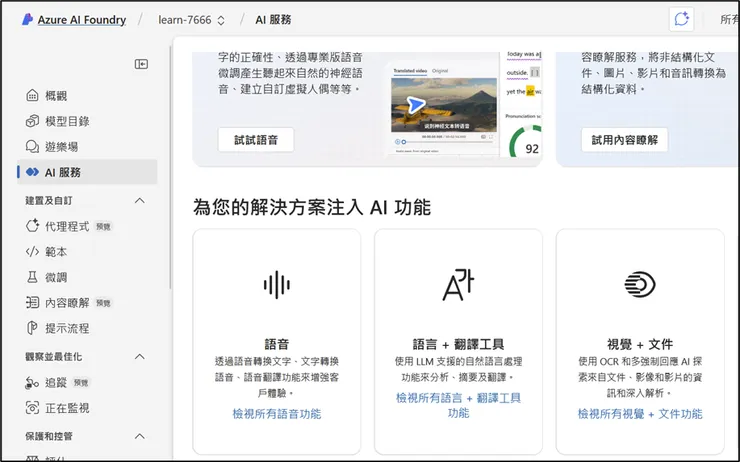The height and width of the screenshot is (462, 740).
Task: Click the 模型目錄 cube icon
Action: click(x=32, y=121)
